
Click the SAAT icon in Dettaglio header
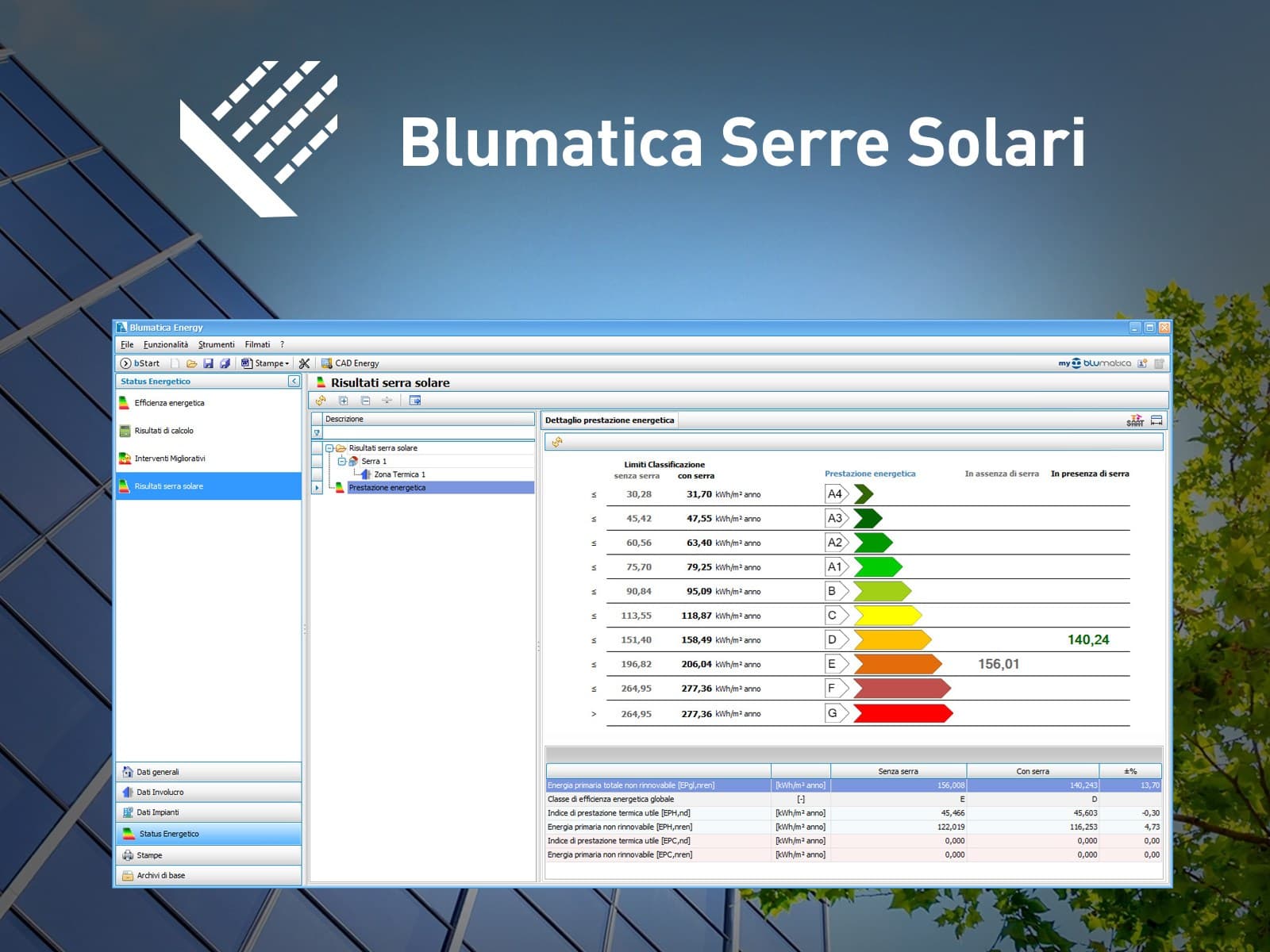click(x=1135, y=420)
